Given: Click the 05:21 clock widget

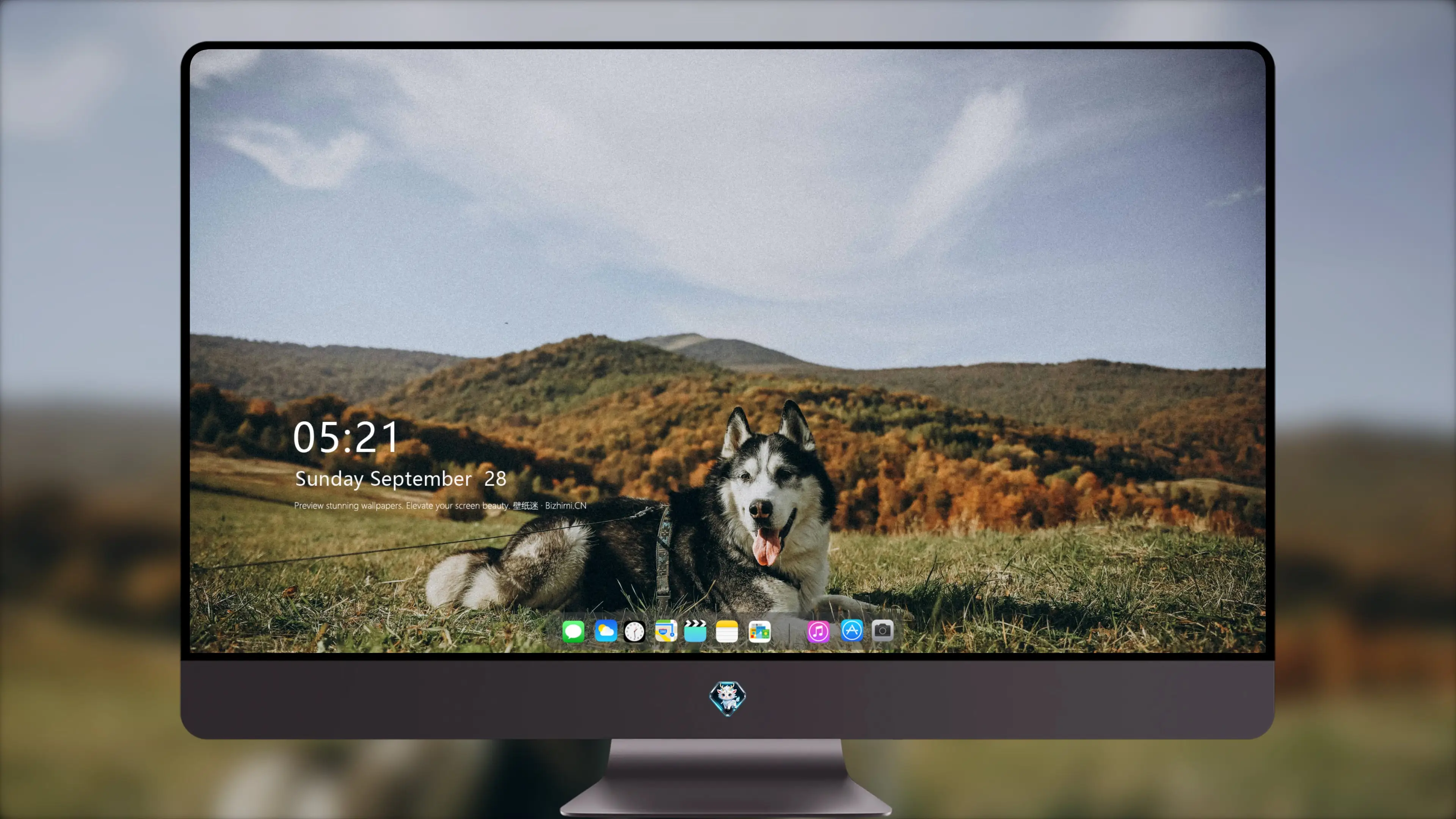Looking at the screenshot, I should click(346, 437).
